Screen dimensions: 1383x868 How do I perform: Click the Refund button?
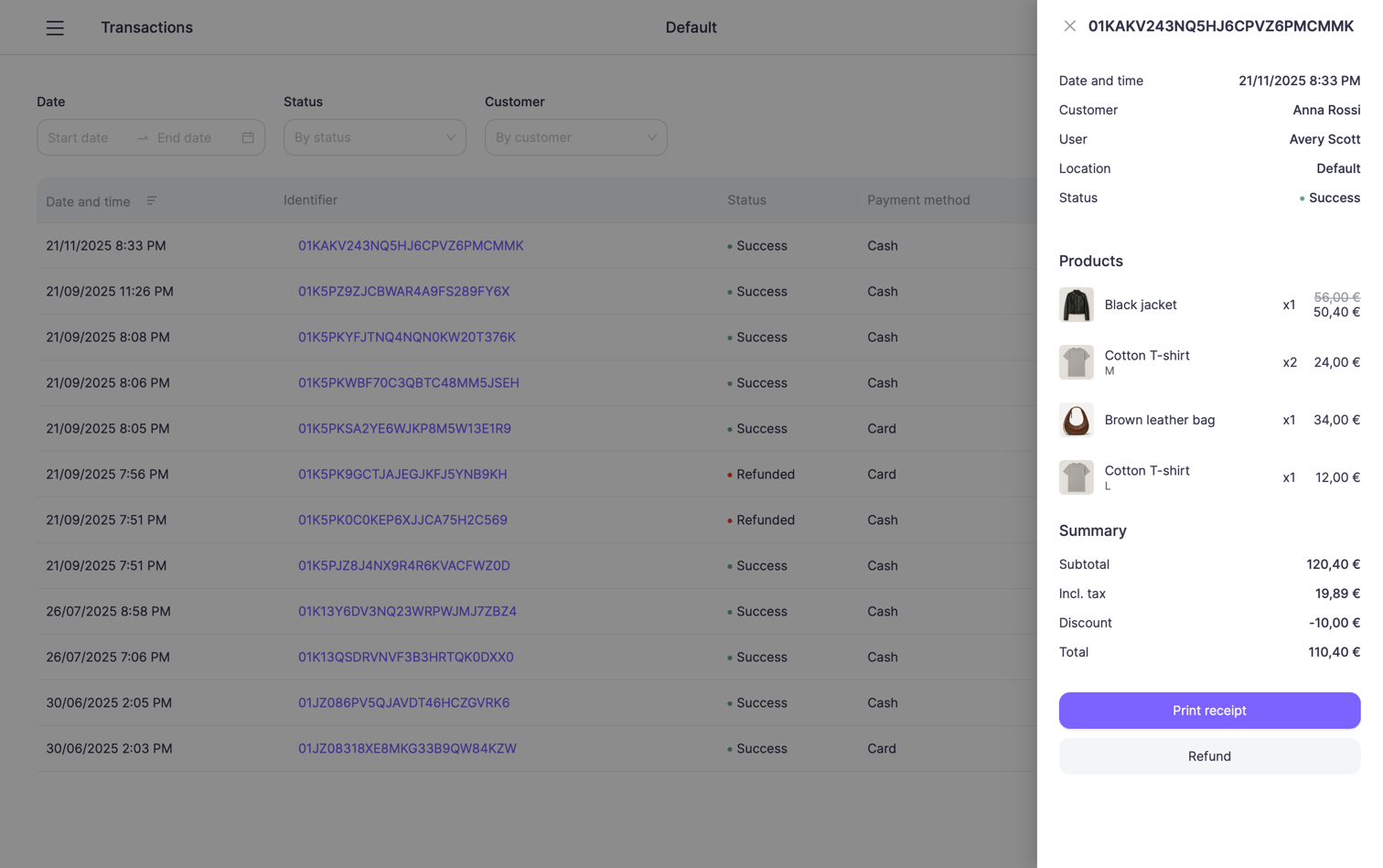click(x=1209, y=755)
